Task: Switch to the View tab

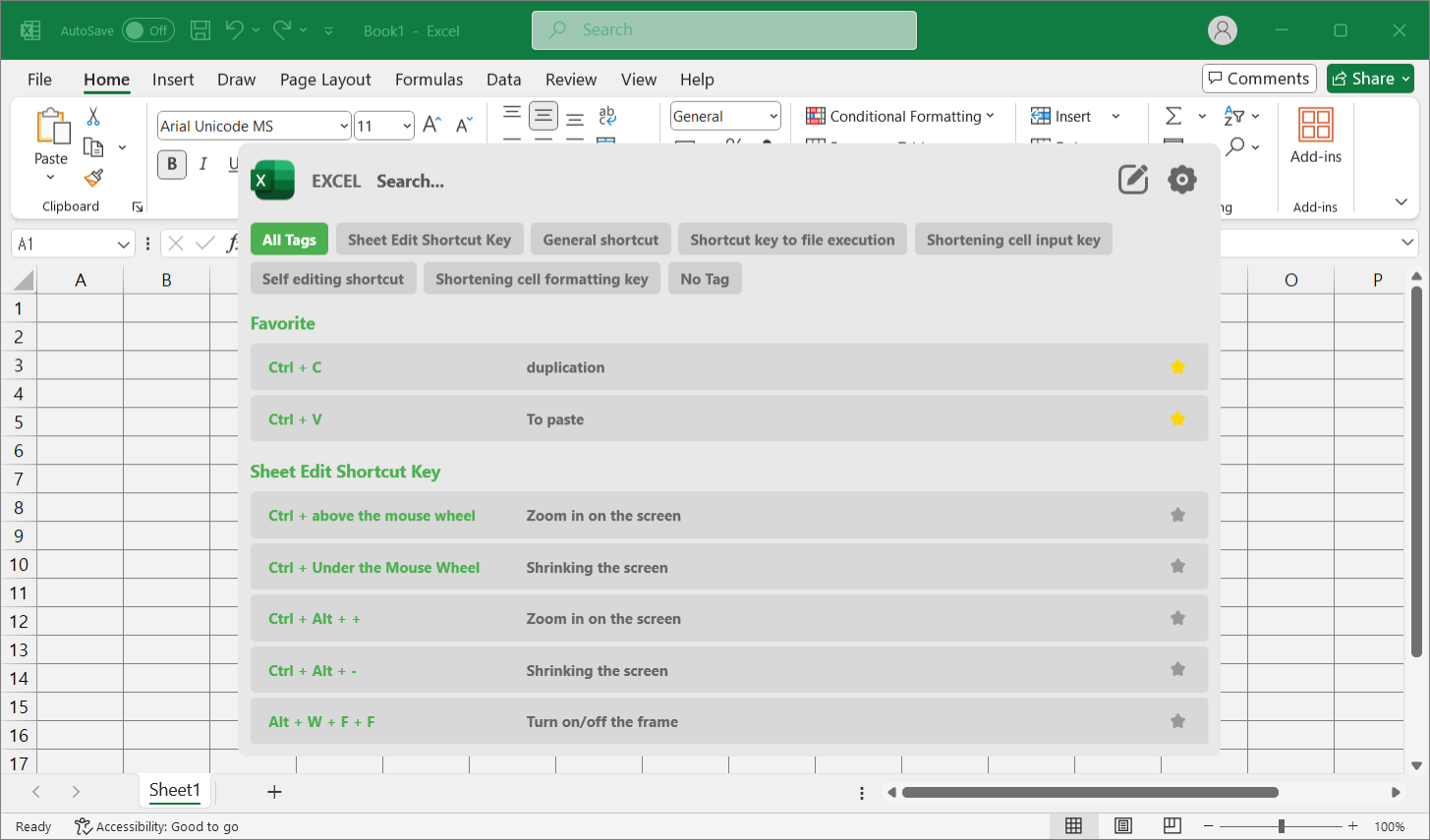Action: tap(639, 80)
